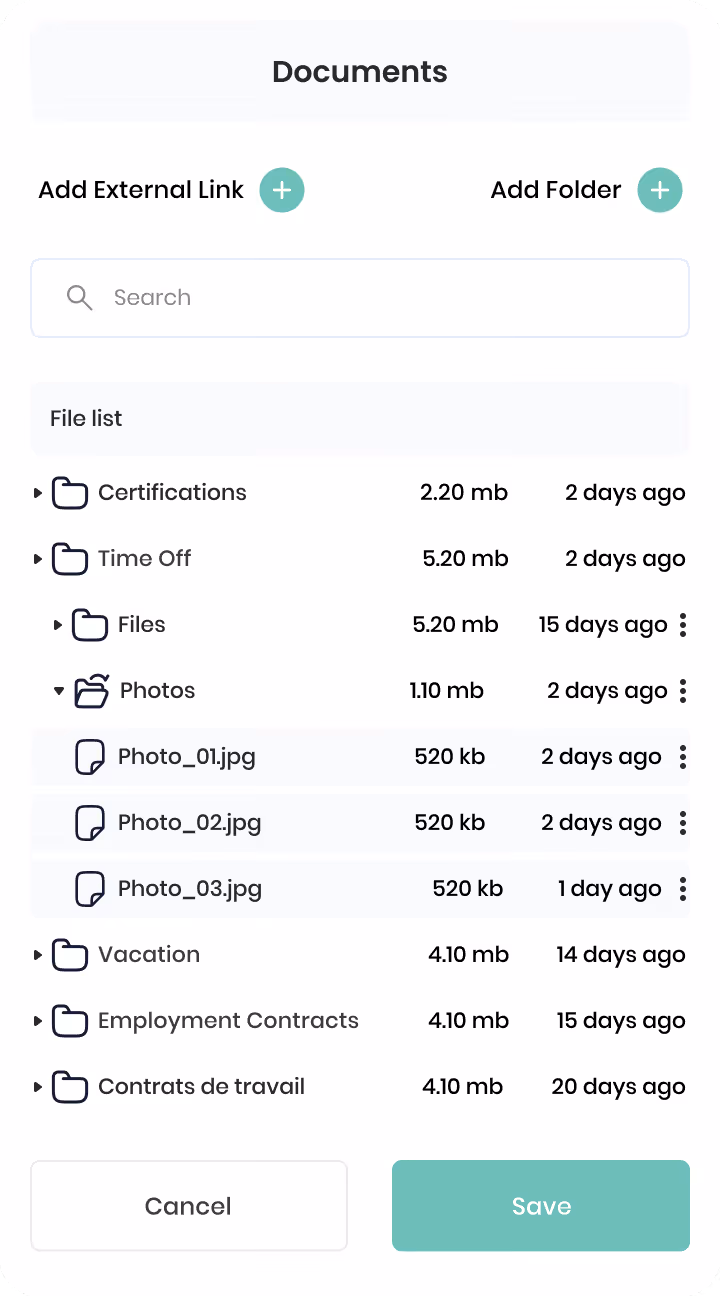
Task: Click the 2 days ago date of Certifications
Action: click(626, 493)
